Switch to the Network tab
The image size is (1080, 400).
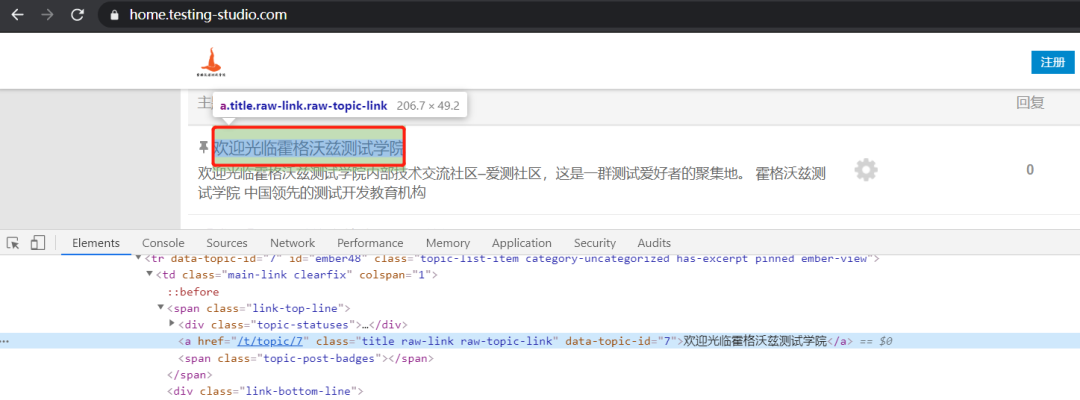click(x=292, y=243)
